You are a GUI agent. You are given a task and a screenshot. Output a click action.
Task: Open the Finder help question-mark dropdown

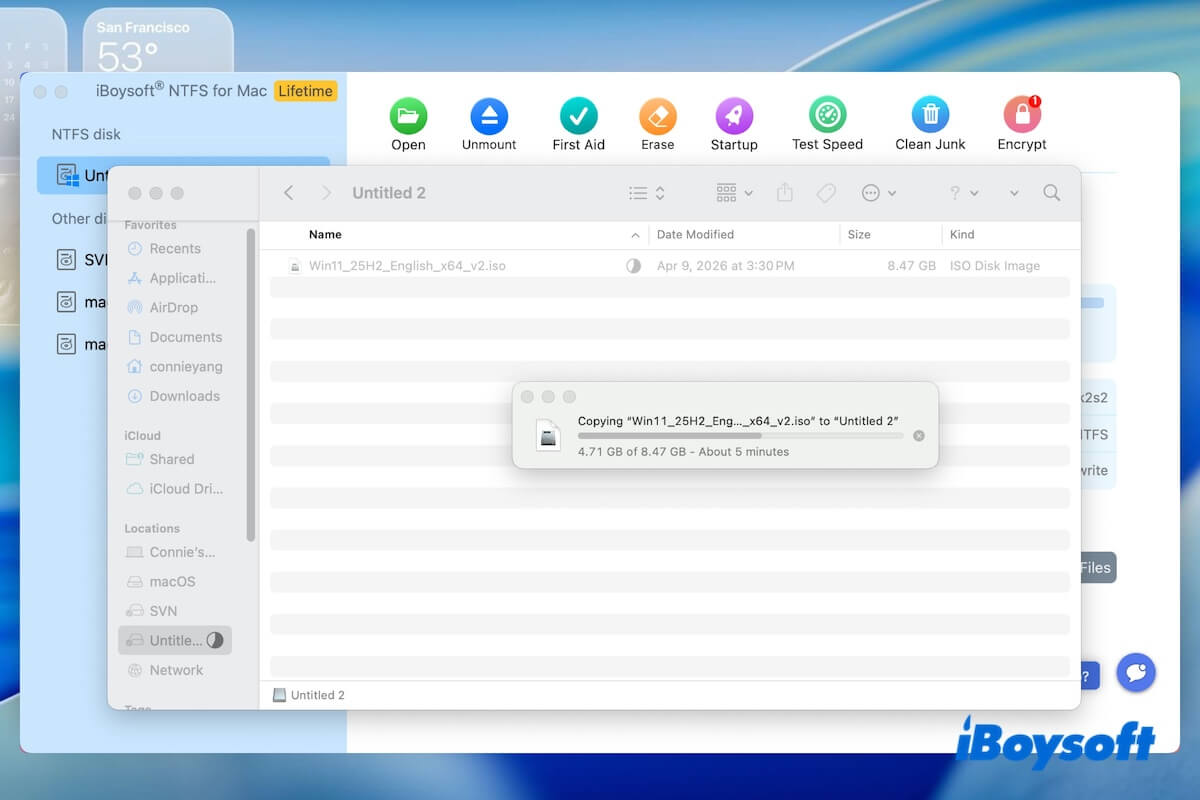[963, 193]
